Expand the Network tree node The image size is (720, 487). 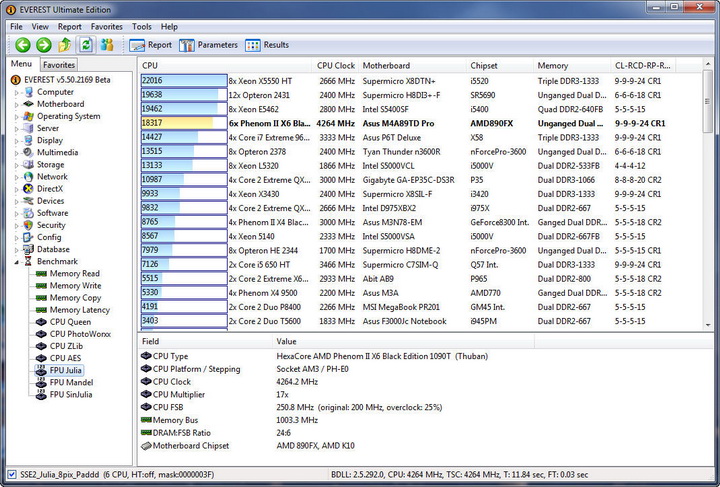[17, 177]
